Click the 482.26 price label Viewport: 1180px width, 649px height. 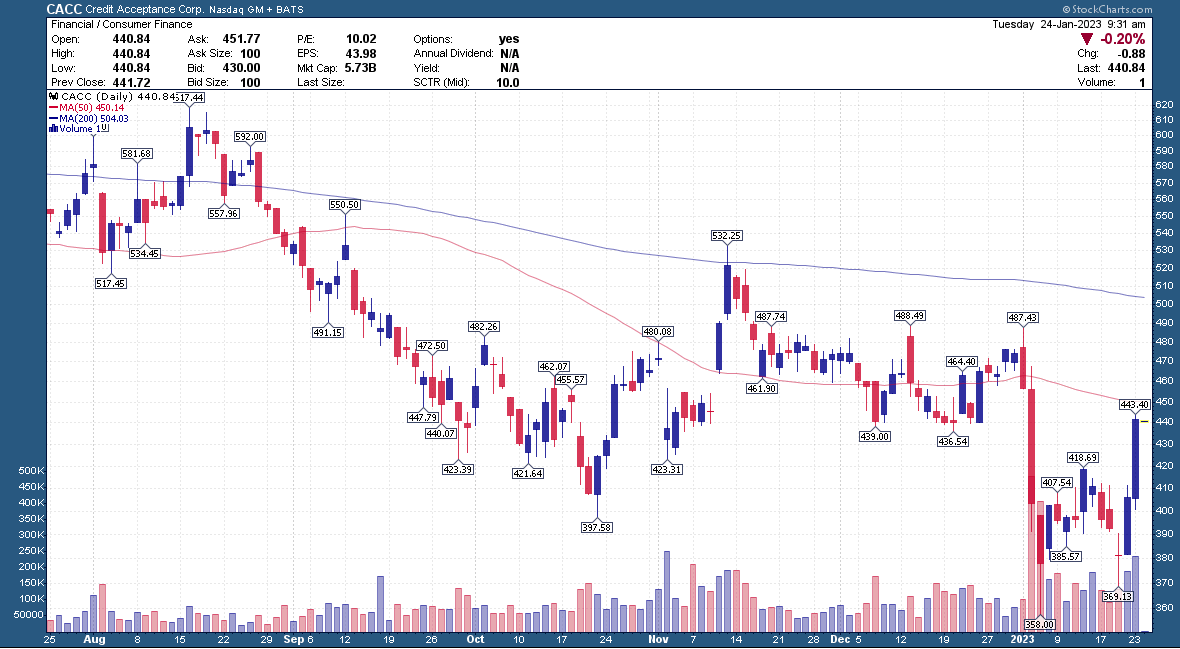tap(484, 327)
